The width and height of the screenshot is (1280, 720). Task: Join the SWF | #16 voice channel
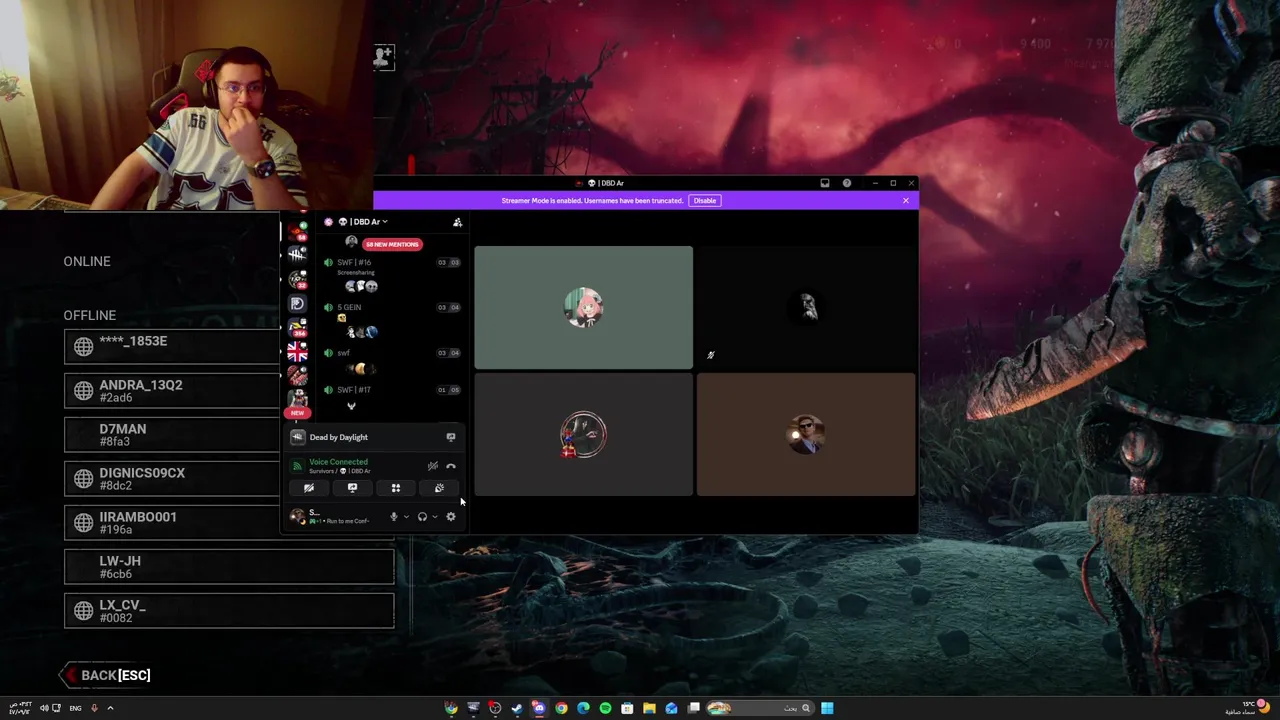(390, 262)
